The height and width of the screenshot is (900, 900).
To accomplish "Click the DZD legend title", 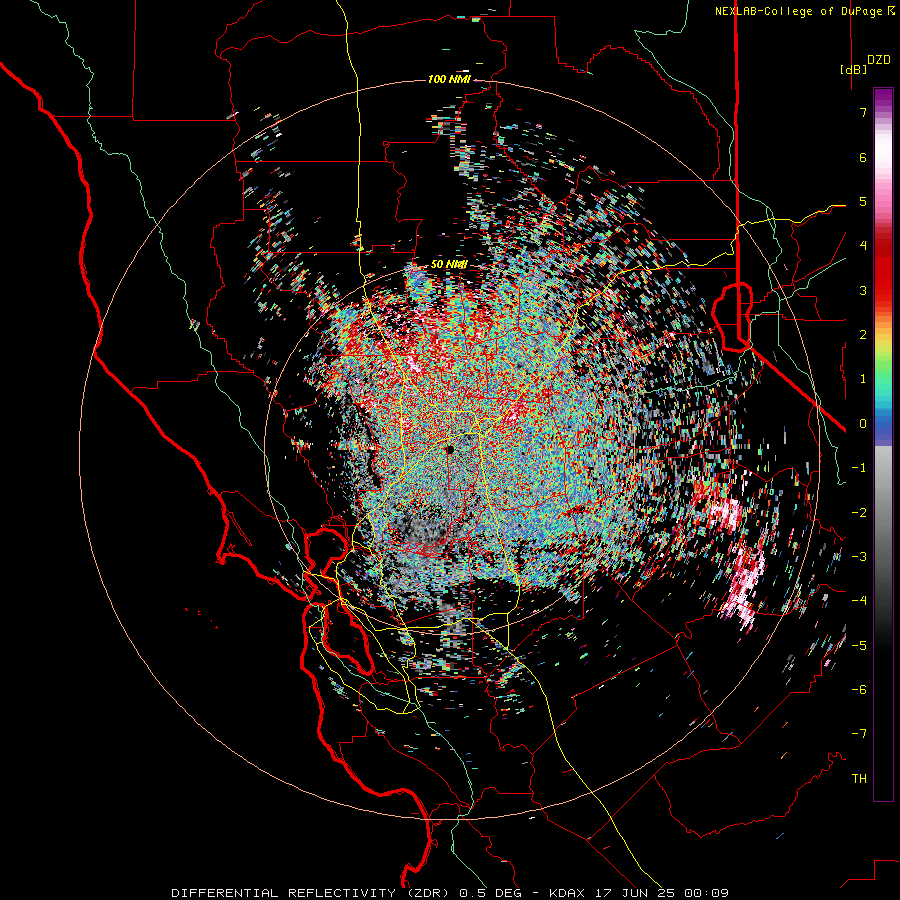I will tap(879, 60).
